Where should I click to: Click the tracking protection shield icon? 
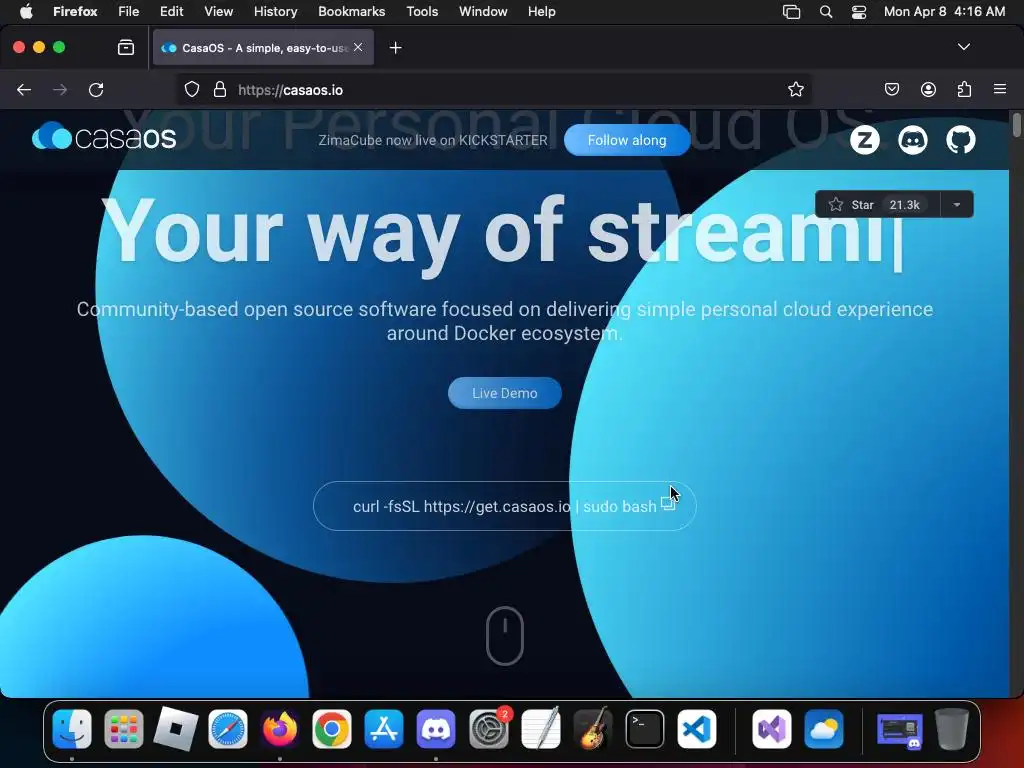pos(191,89)
